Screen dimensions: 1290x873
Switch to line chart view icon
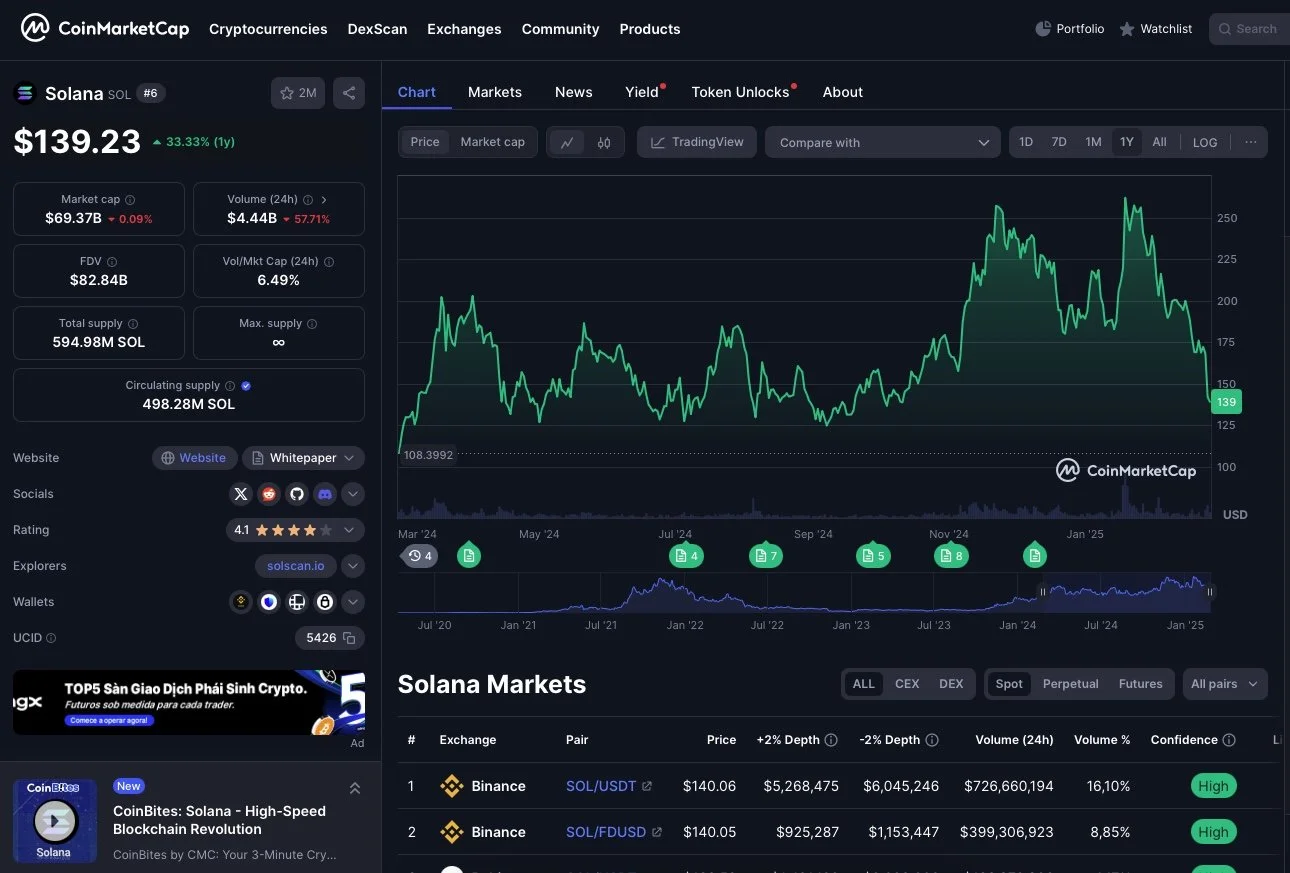click(x=567, y=142)
